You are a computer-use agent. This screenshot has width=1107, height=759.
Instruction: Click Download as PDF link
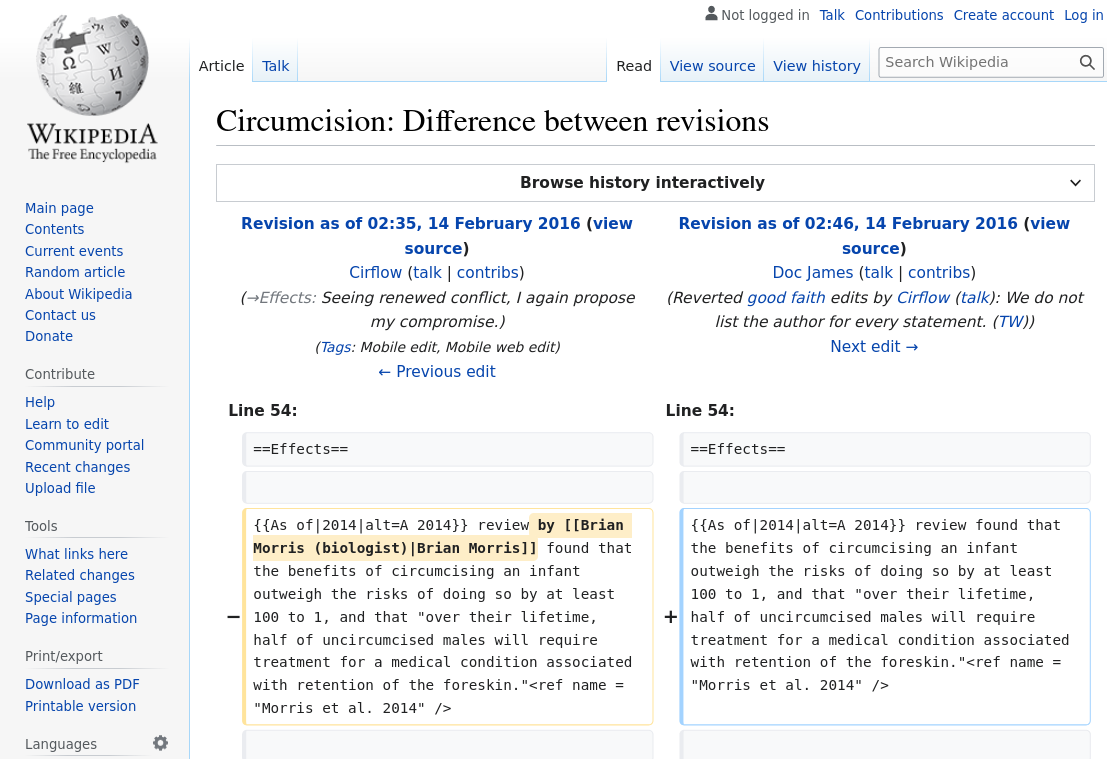tap(82, 684)
